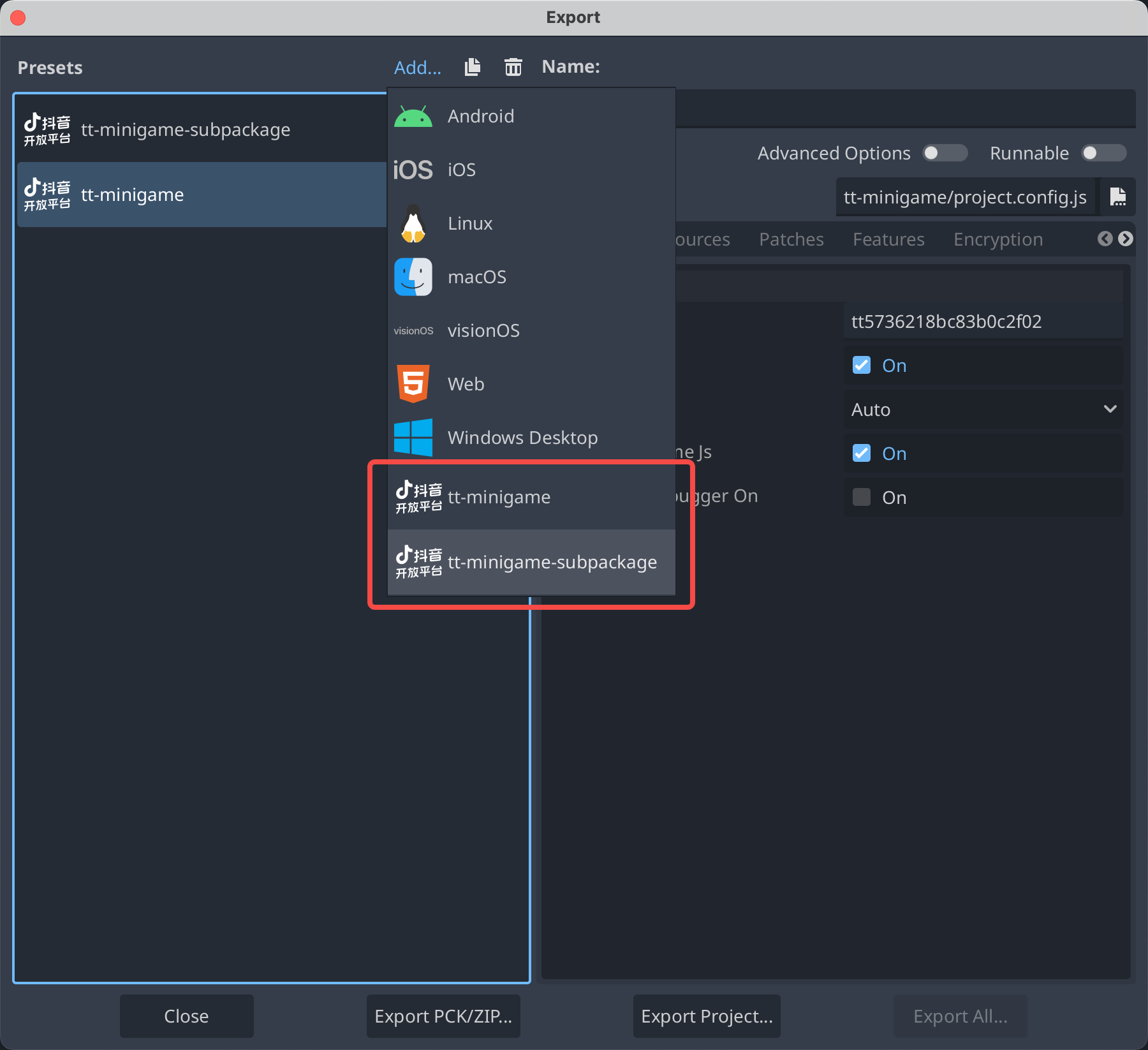Click the delete preset trash icon
The width and height of the screenshot is (1148, 1050).
[513, 67]
